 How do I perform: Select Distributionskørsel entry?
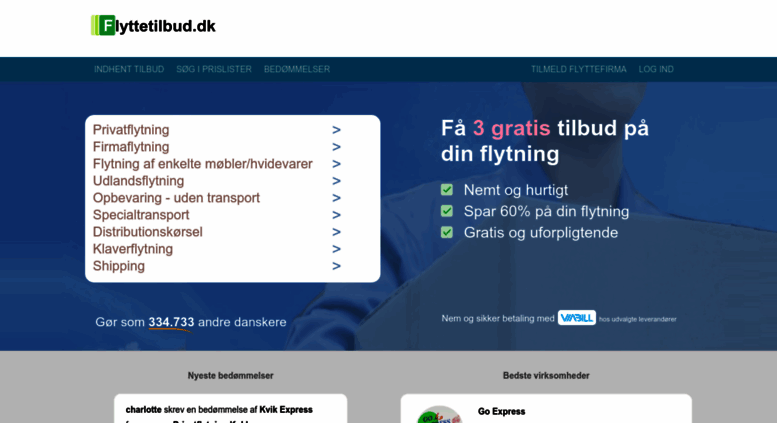(x=148, y=232)
